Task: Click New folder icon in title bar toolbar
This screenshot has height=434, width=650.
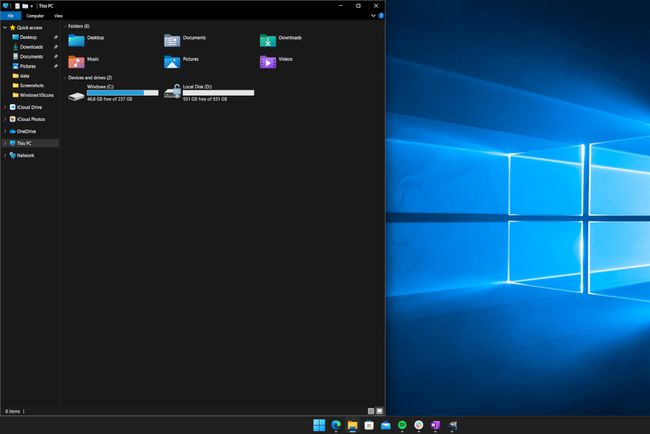Action: point(25,6)
